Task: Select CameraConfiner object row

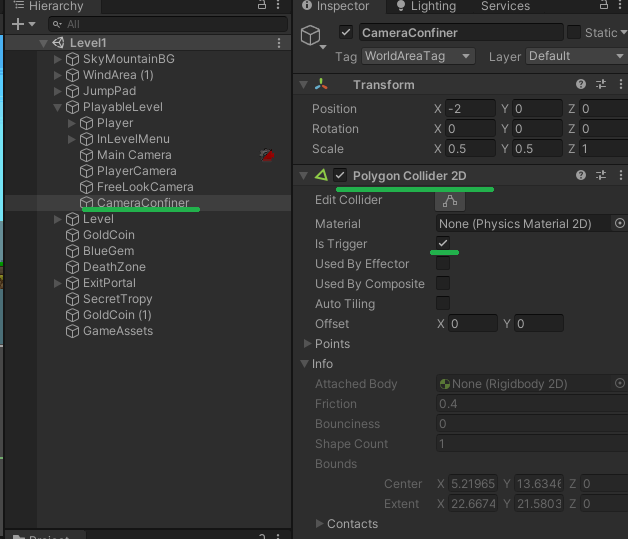Action: 148,203
